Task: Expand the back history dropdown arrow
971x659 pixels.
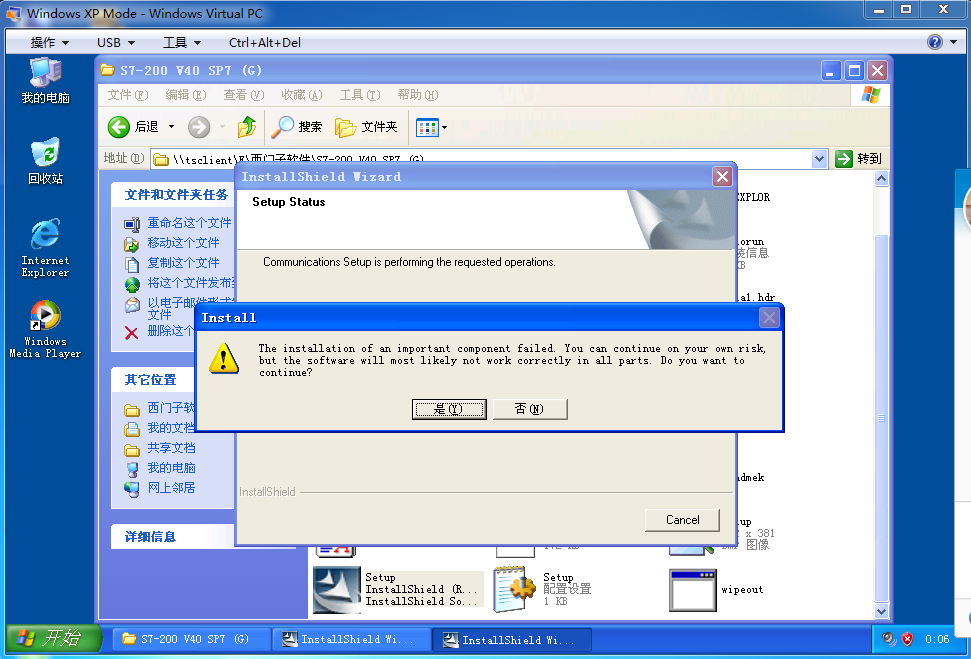Action: pos(172,127)
